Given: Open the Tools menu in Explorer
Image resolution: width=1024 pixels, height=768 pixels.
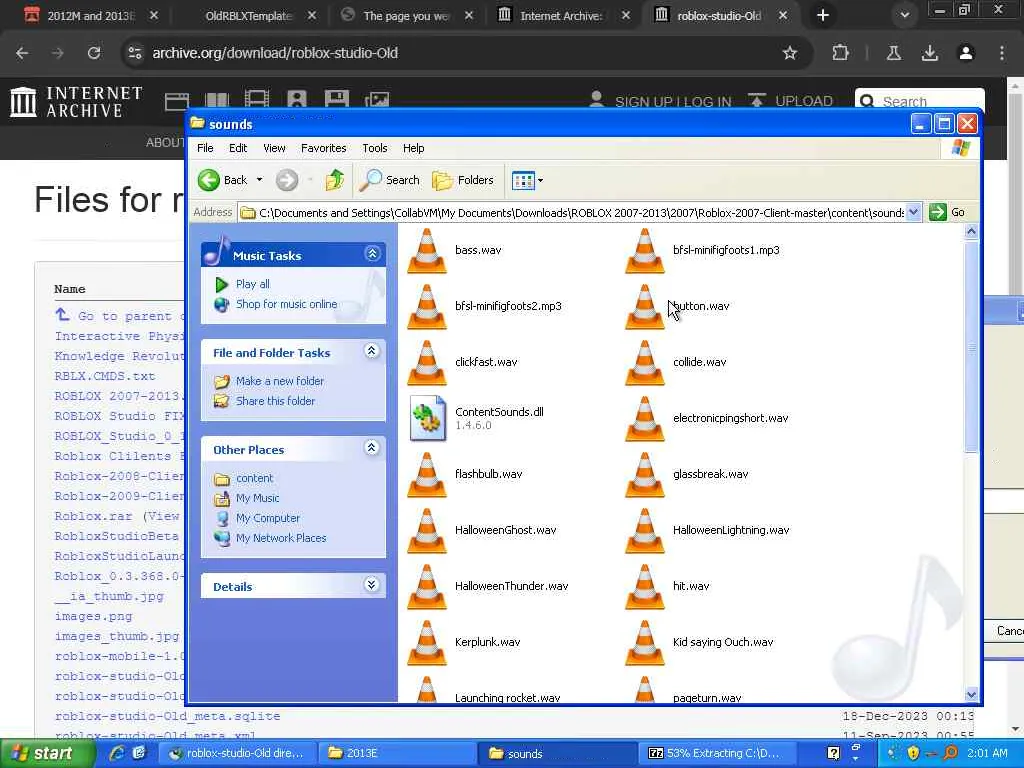Looking at the screenshot, I should click(375, 148).
